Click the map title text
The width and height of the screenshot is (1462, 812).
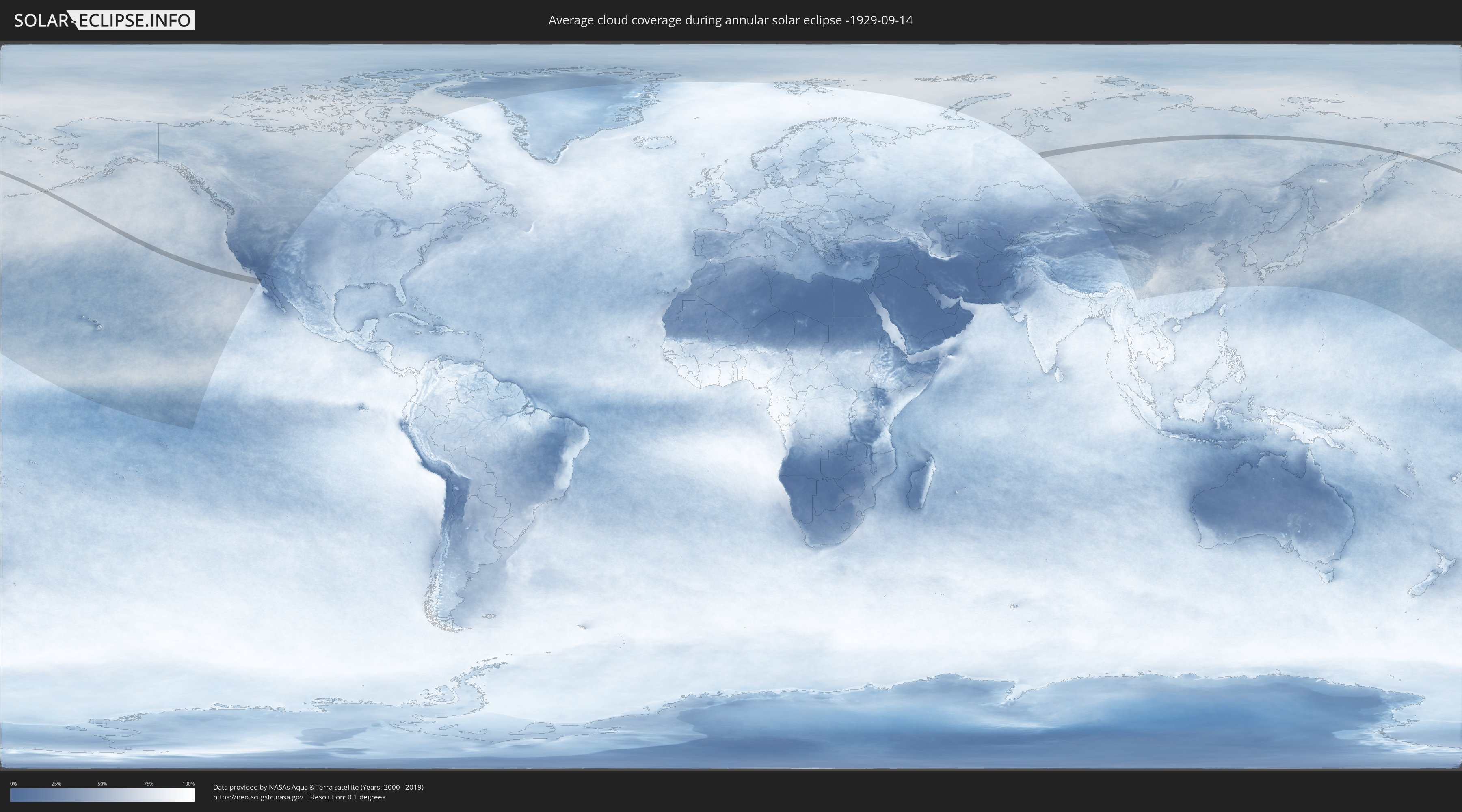731,20
